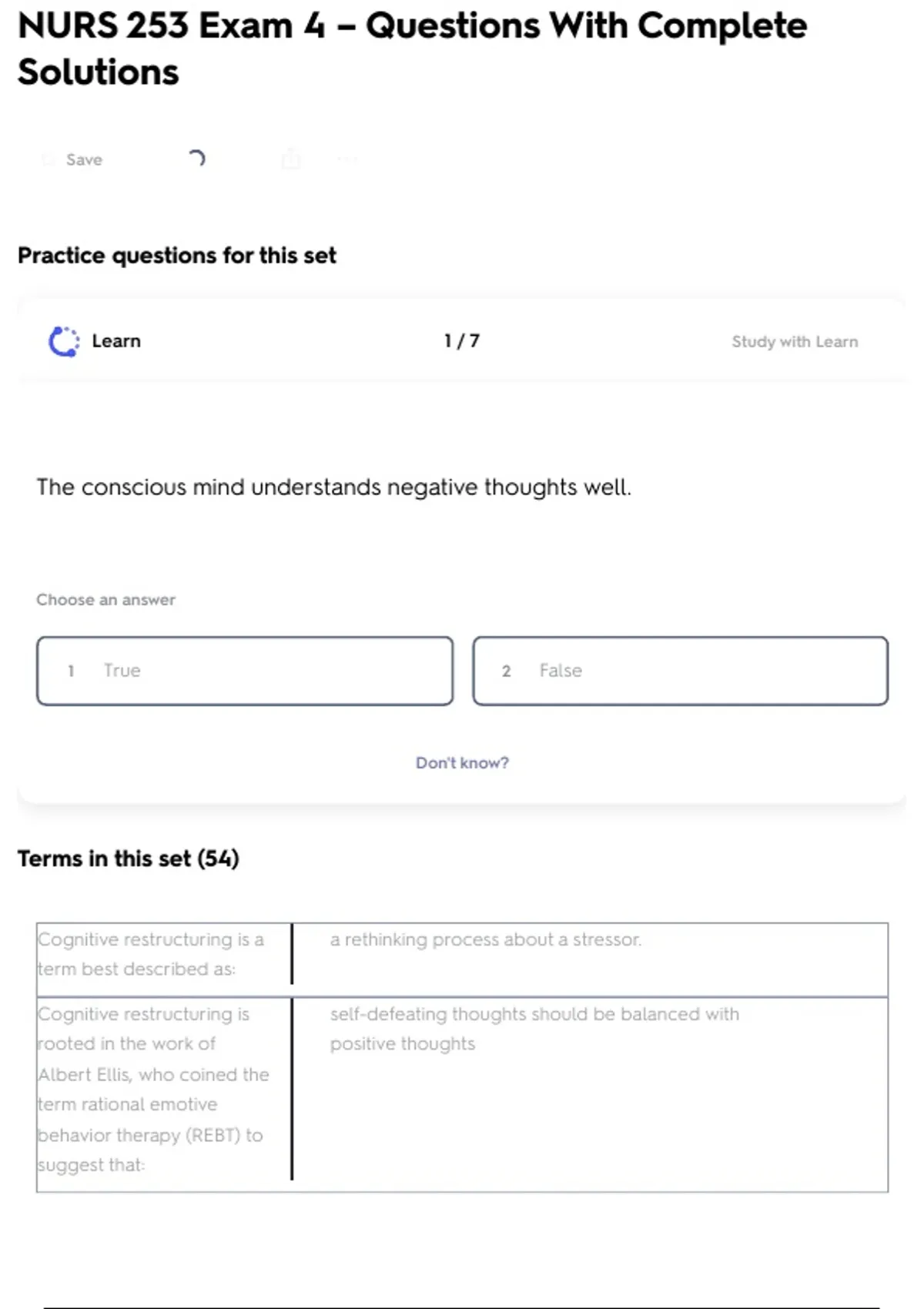924x1309 pixels.
Task: Click the Don't know? link
Action: 462,763
